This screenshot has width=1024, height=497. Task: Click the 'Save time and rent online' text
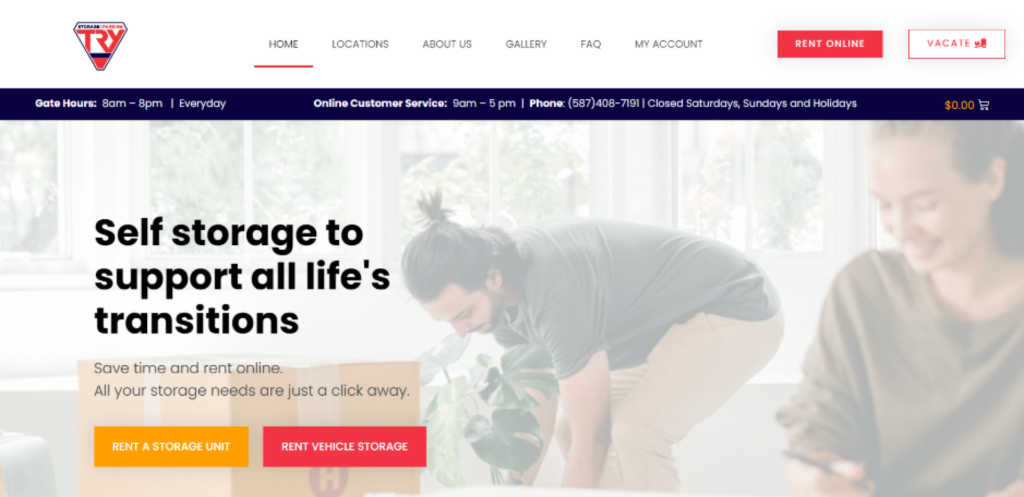[x=188, y=368]
